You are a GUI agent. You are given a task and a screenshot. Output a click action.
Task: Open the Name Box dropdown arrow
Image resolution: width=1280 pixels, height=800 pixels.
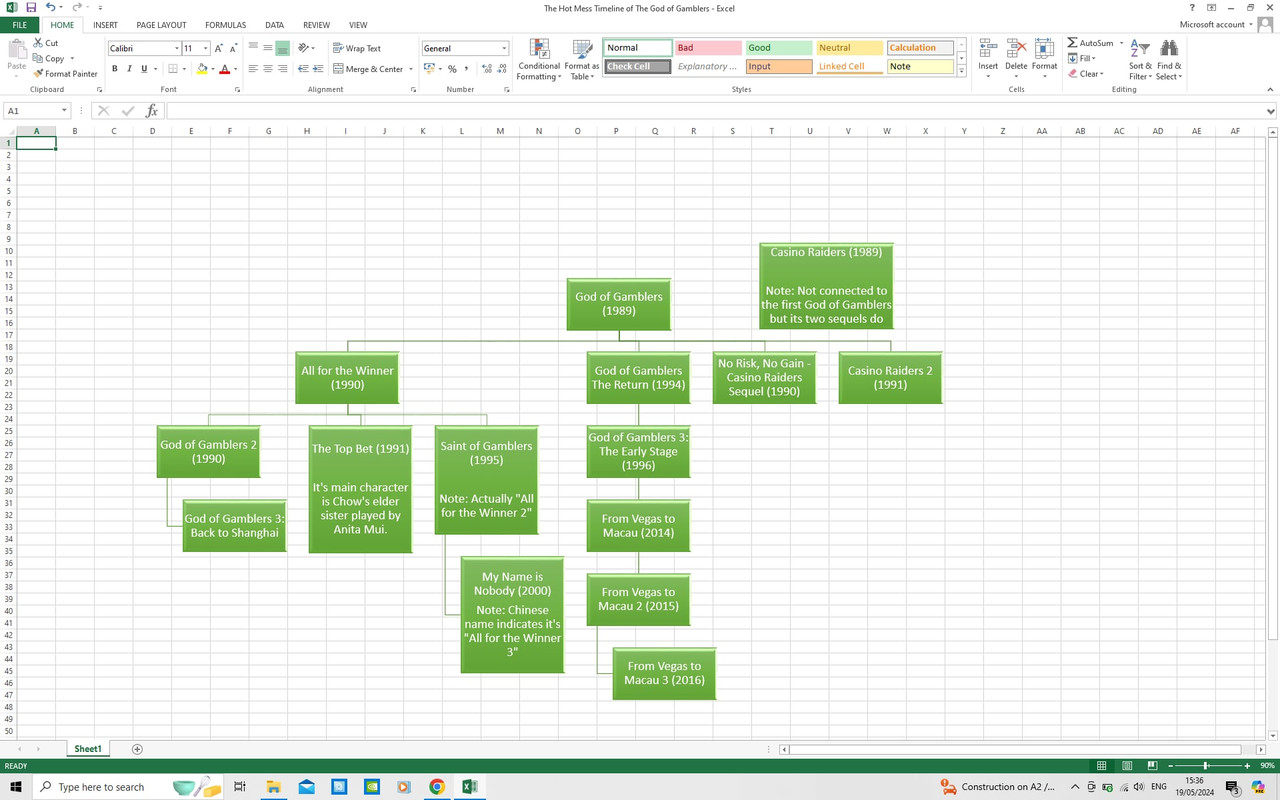click(64, 111)
